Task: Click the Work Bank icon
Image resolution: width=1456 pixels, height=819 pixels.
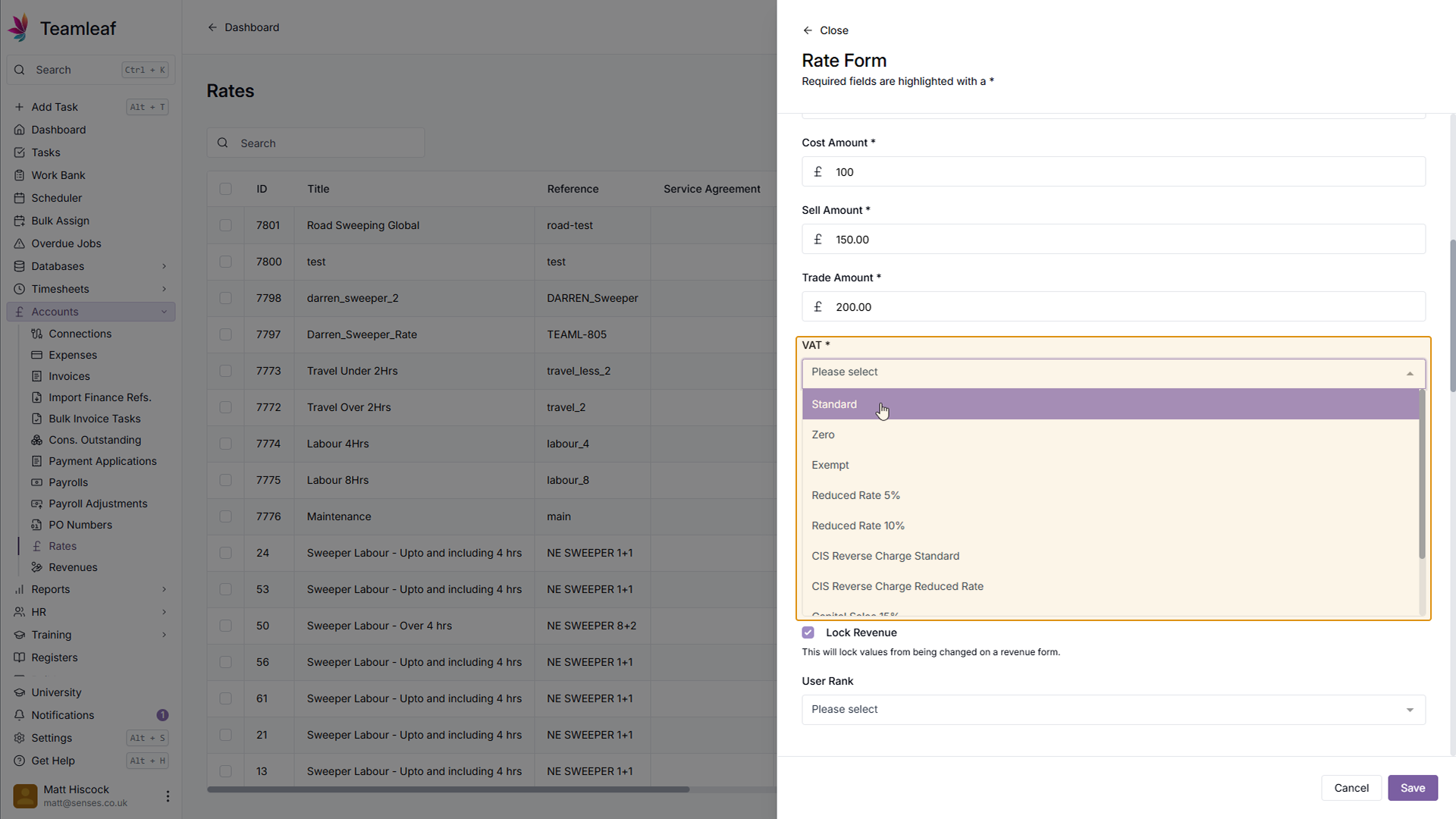Action: [20, 175]
